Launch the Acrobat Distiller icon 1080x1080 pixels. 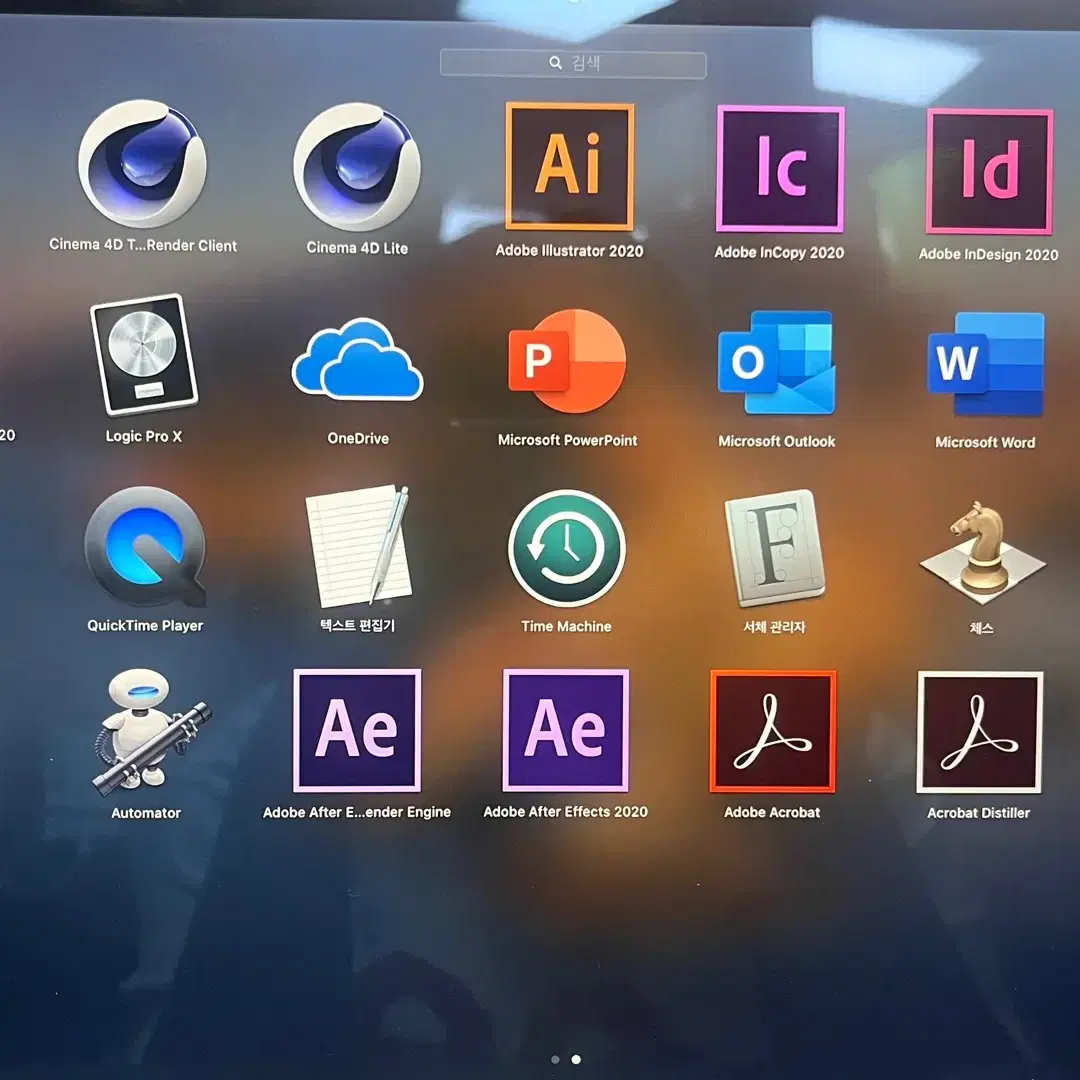[x=979, y=732]
